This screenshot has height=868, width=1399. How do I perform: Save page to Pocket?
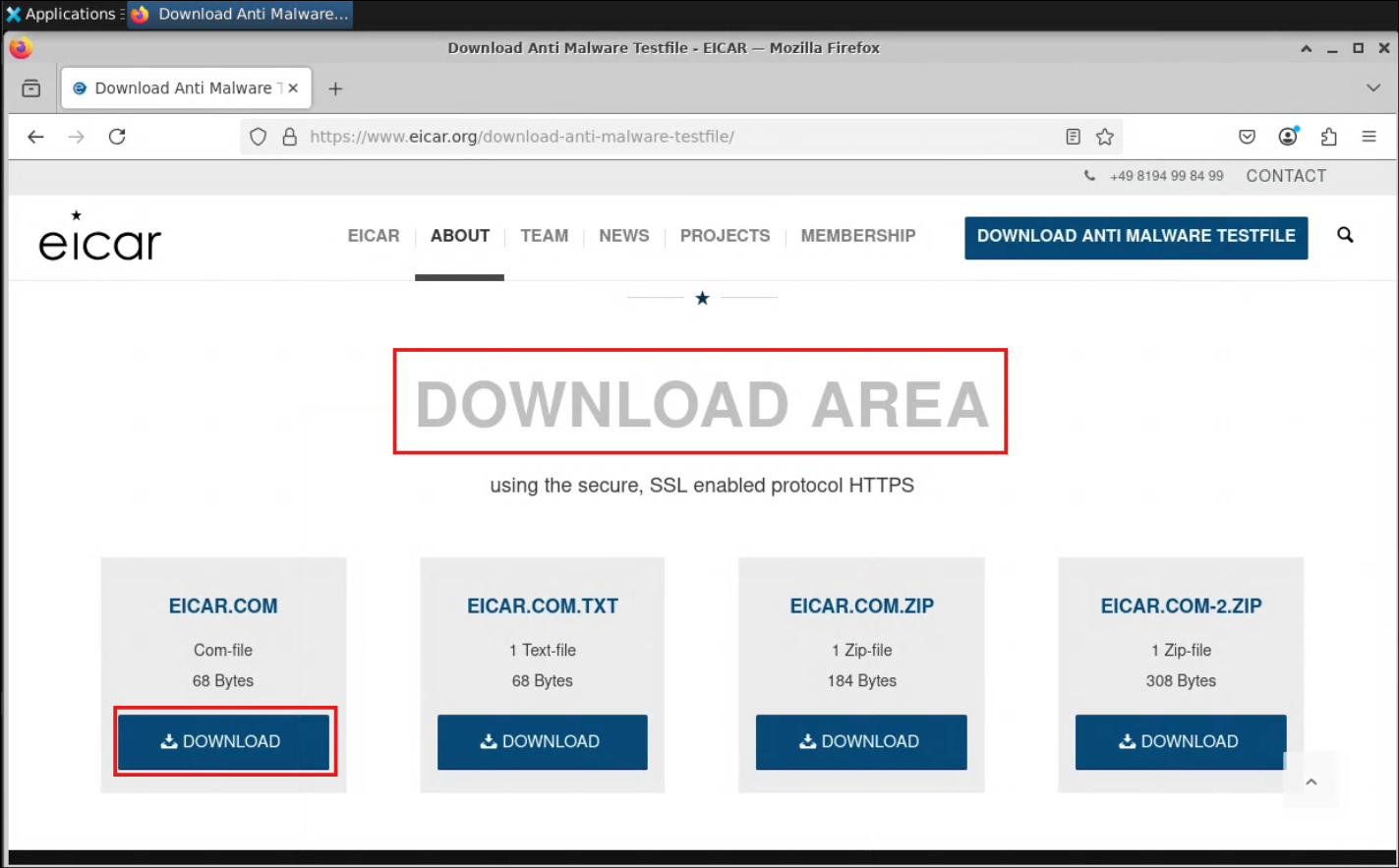coord(1247,137)
